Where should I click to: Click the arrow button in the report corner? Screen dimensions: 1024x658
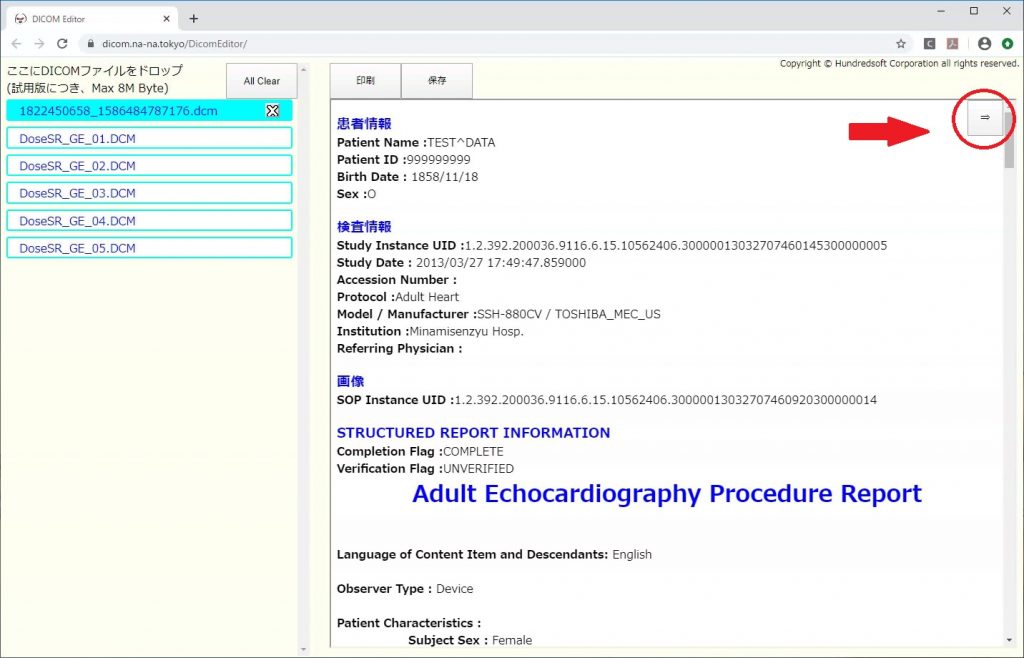(984, 118)
